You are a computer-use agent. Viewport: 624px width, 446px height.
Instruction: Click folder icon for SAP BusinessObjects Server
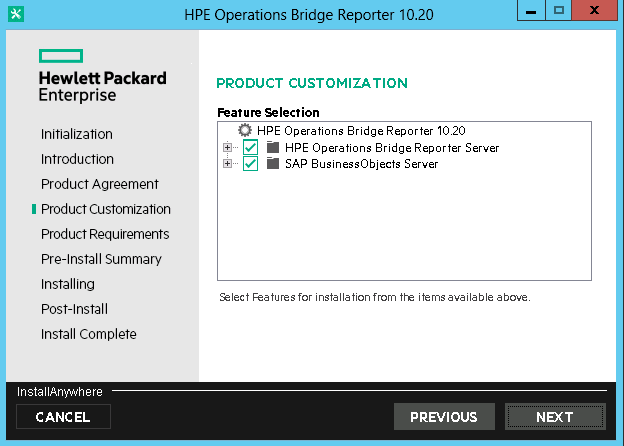click(273, 164)
